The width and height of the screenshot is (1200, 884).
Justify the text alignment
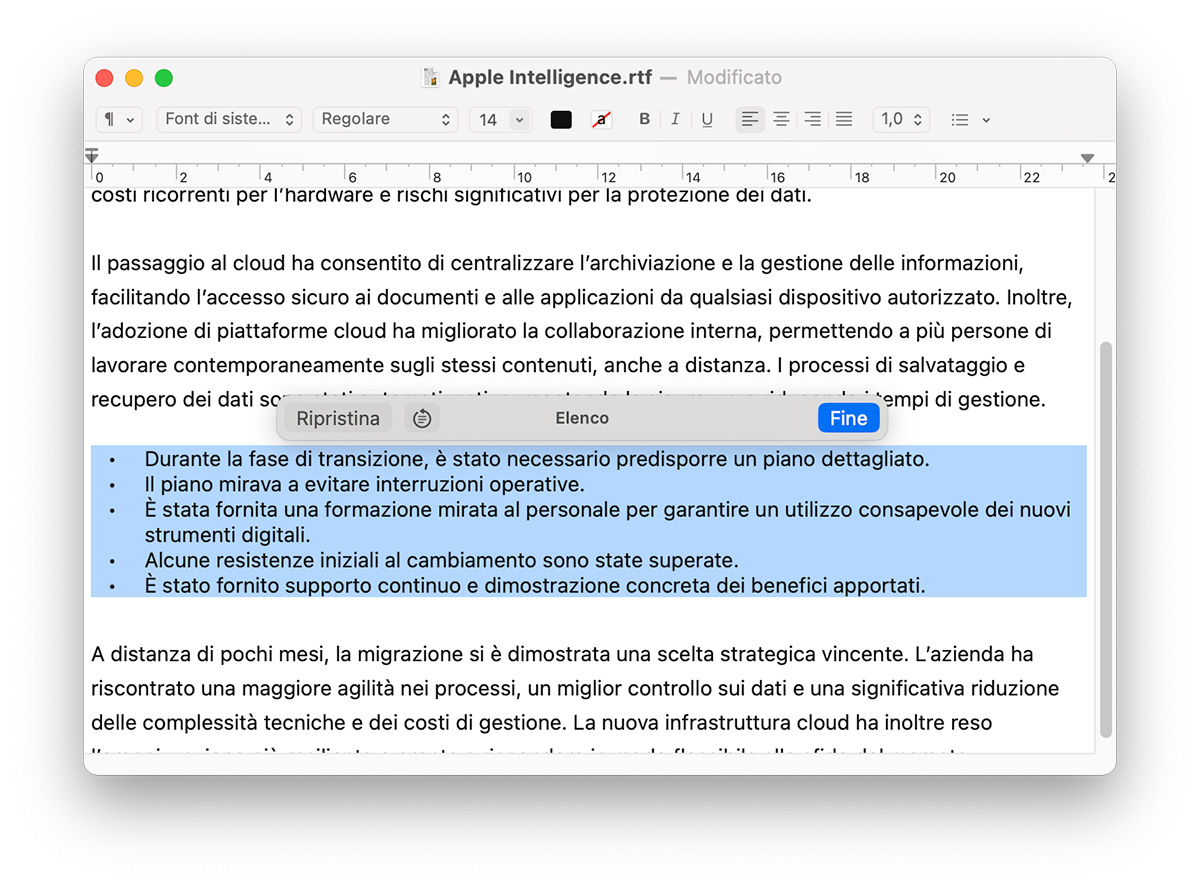point(844,119)
